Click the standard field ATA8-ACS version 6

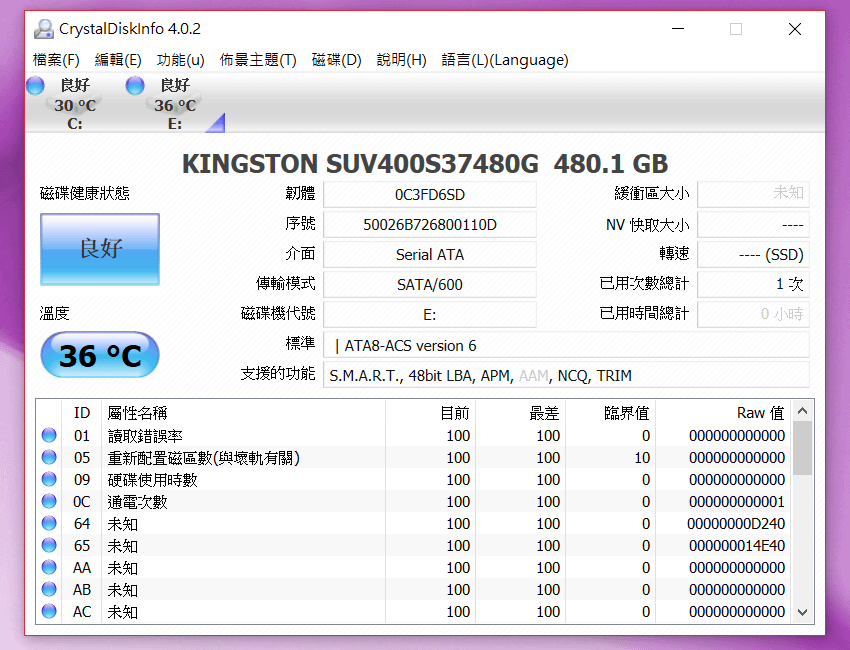coord(566,345)
